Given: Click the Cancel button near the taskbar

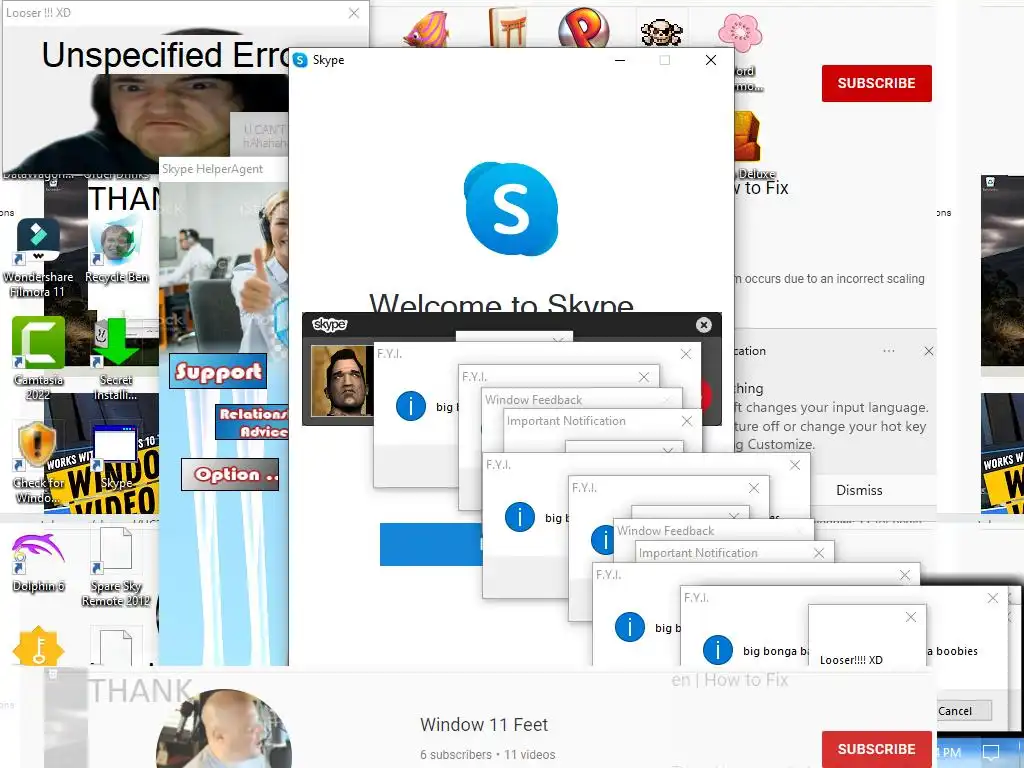Looking at the screenshot, I should pyautogui.click(x=959, y=711).
